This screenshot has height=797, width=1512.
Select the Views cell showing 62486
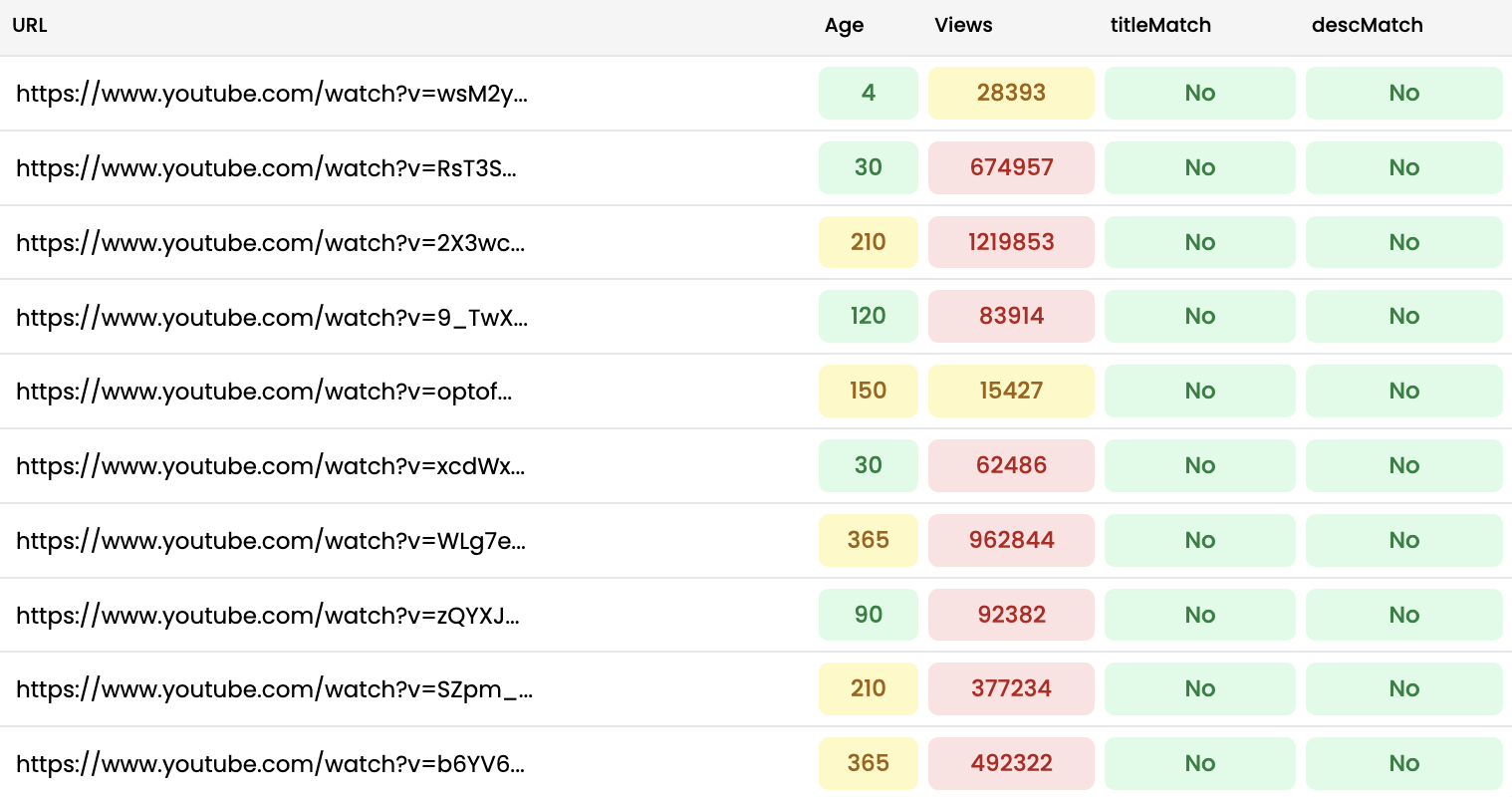[1011, 465]
